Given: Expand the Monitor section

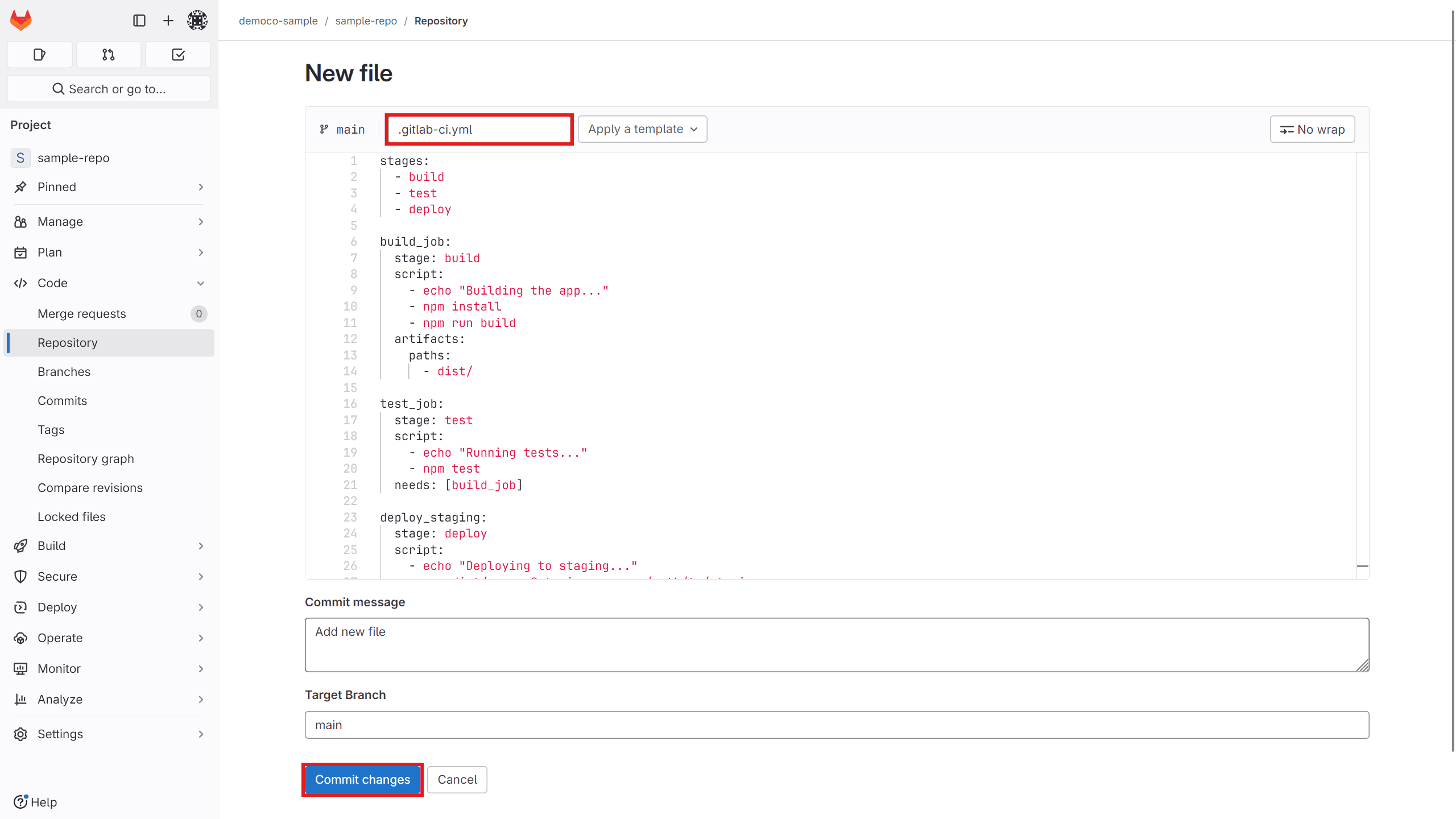Looking at the screenshot, I should click(109, 668).
